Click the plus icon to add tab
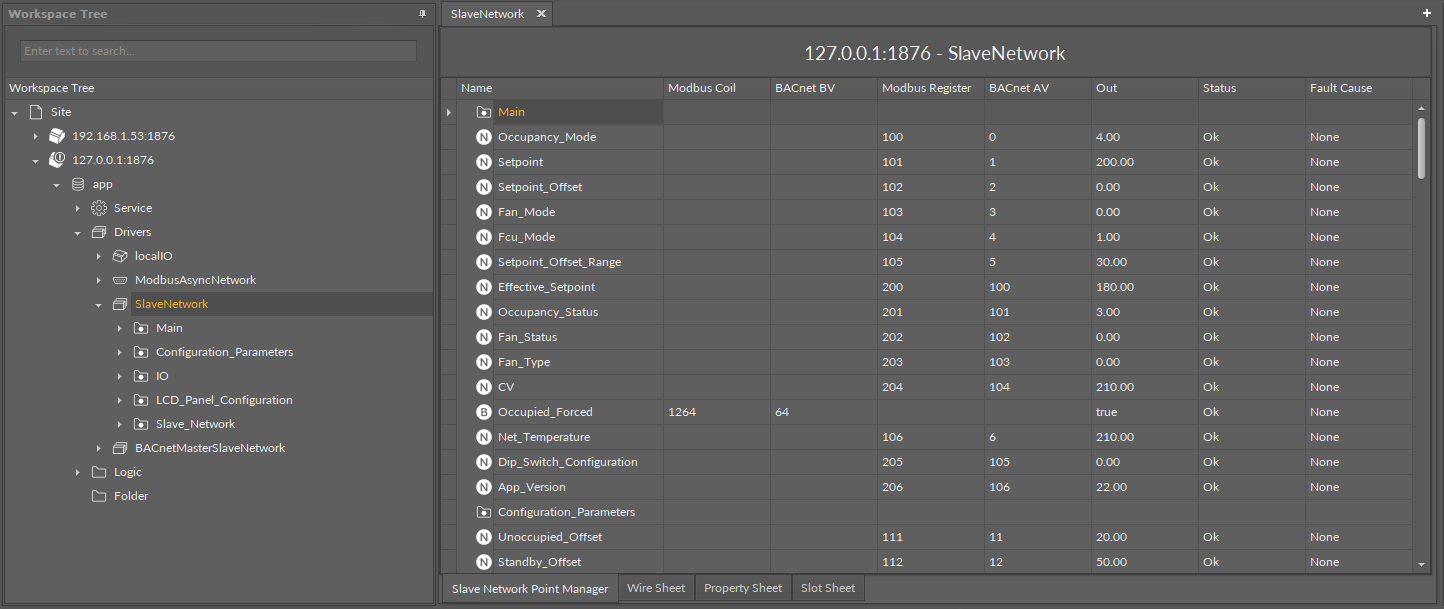 point(1426,14)
